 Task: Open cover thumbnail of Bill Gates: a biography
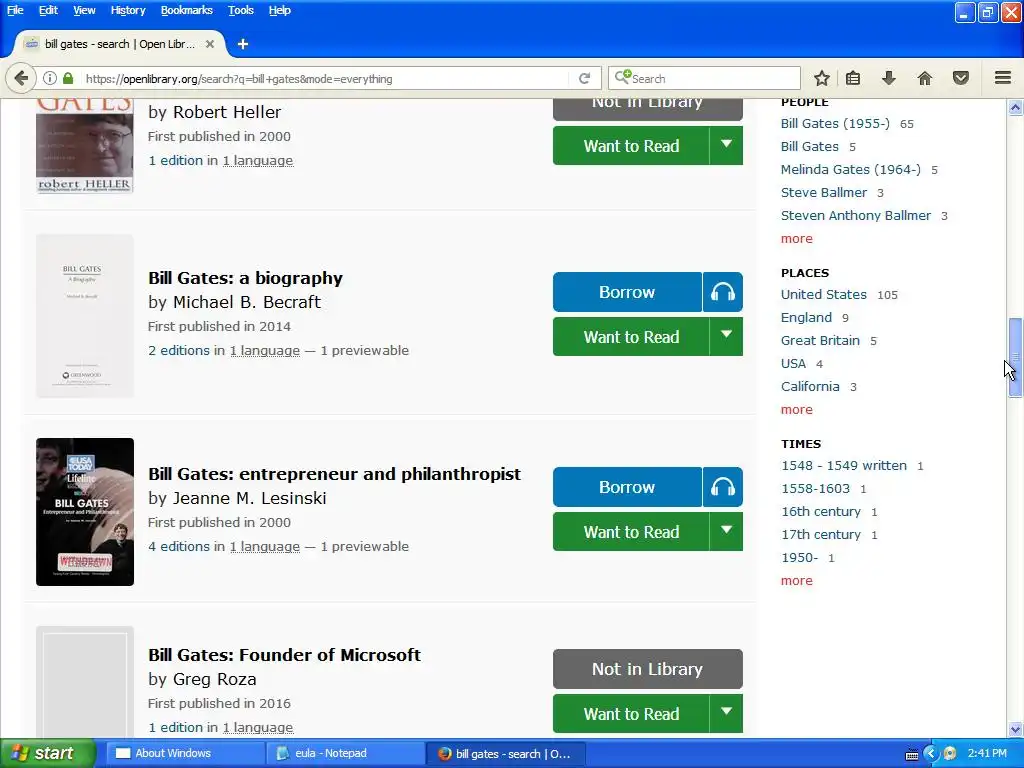pos(85,316)
